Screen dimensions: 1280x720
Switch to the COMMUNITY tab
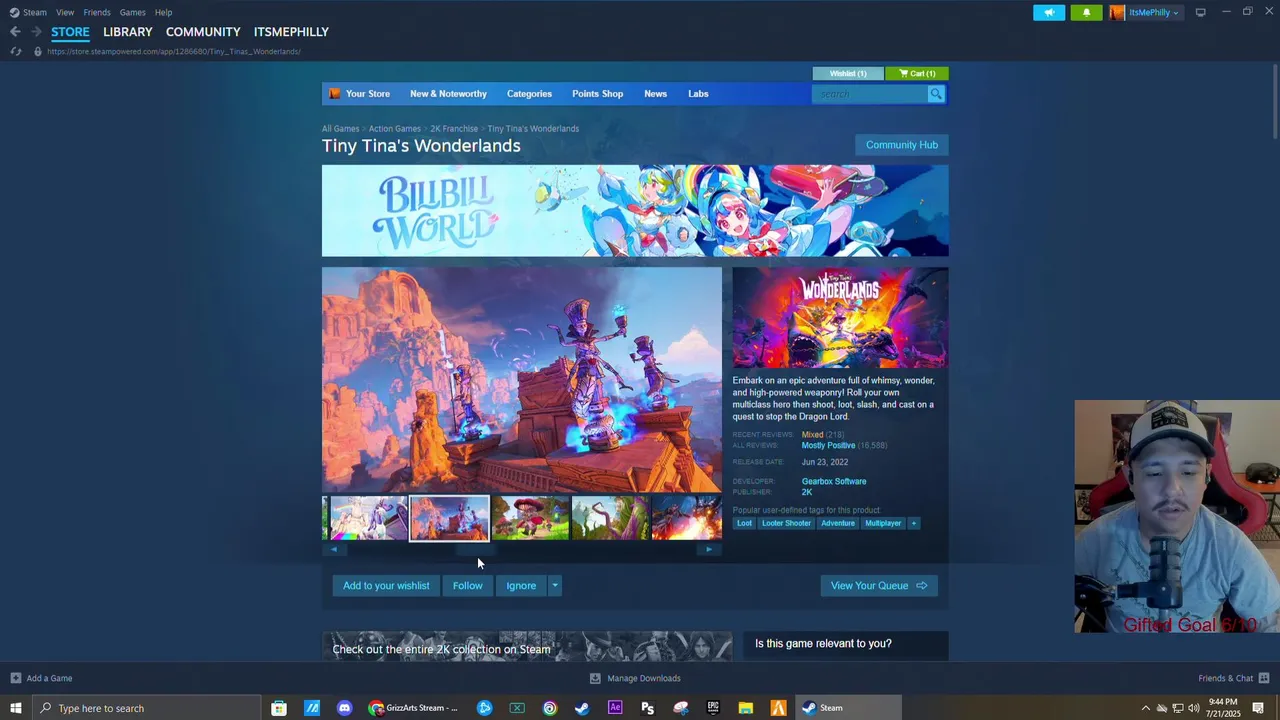click(x=203, y=32)
